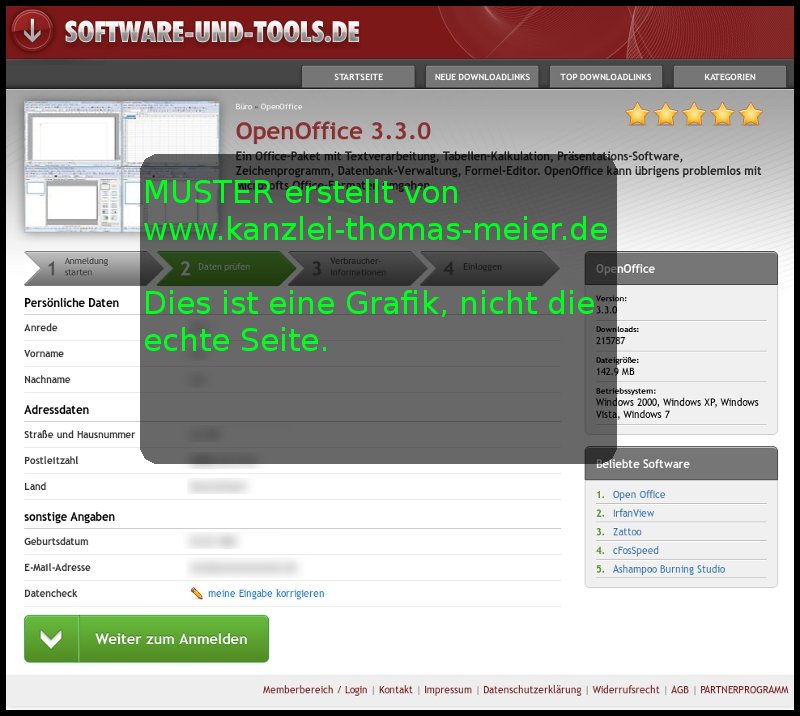
Task: Click meine Eingabe korrigieren link
Action: 266,593
